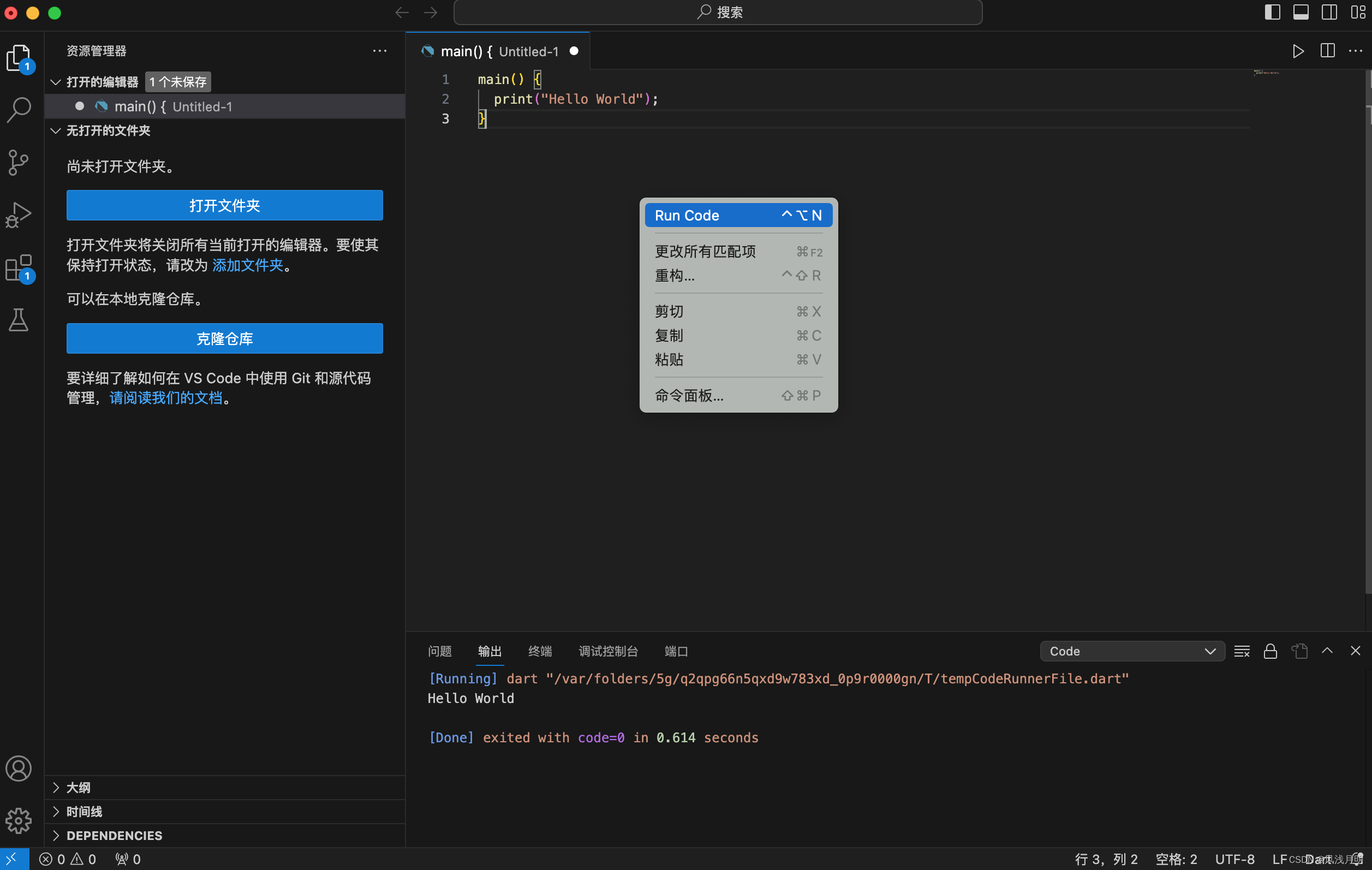Switch to the 终端 panel tab
This screenshot has width=1372, height=870.
(x=539, y=651)
